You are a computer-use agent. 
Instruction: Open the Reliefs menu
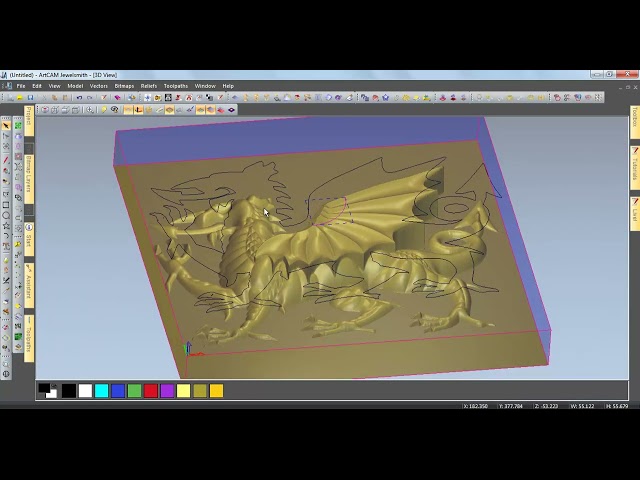click(149, 86)
